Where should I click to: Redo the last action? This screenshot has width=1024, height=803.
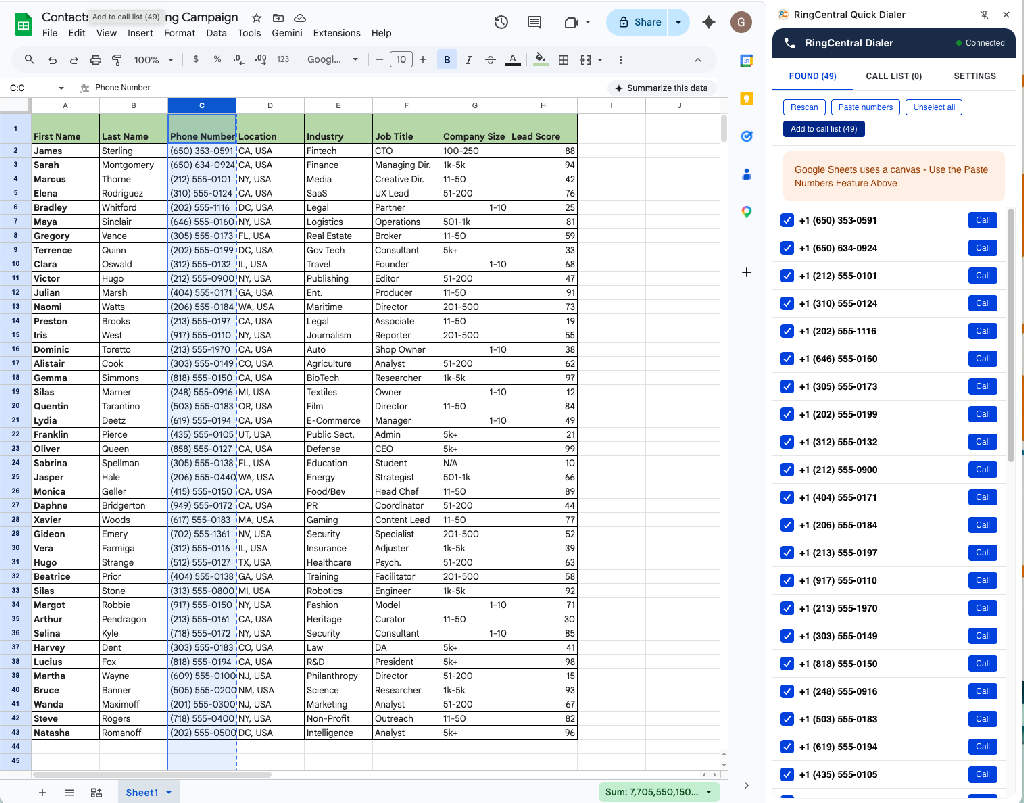[x=74, y=59]
